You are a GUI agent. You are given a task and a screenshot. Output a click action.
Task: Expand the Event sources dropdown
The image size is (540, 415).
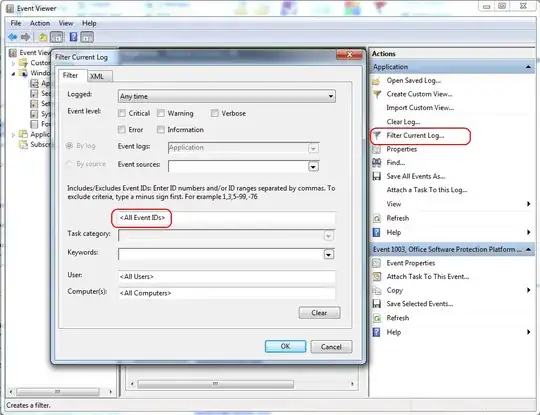coord(313,167)
